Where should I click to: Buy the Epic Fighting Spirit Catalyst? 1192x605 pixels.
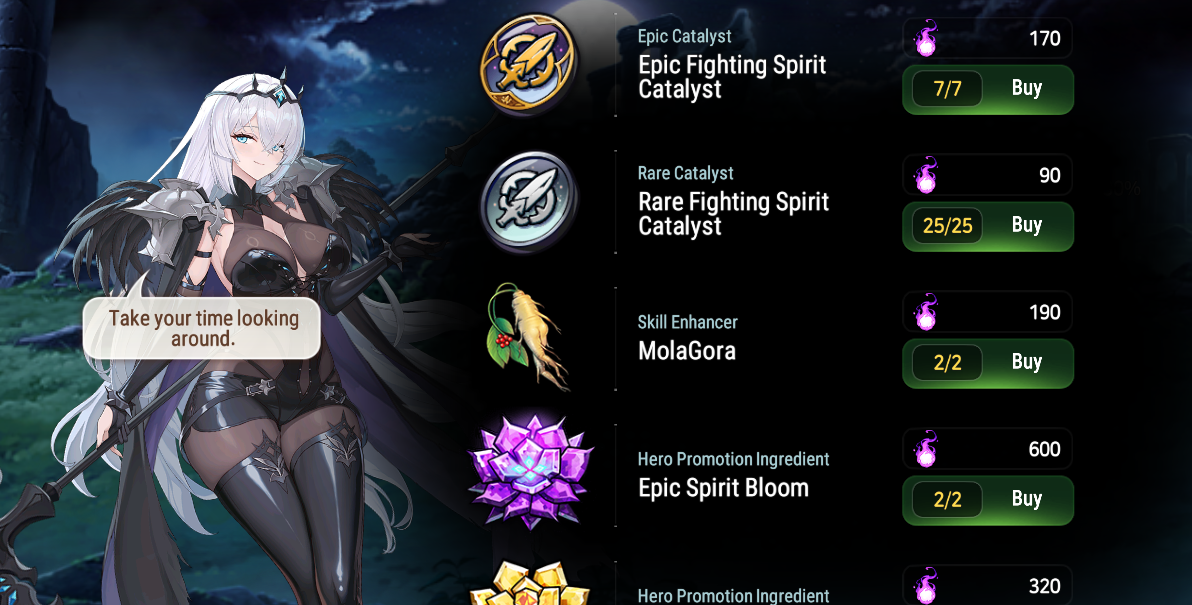[1026, 89]
